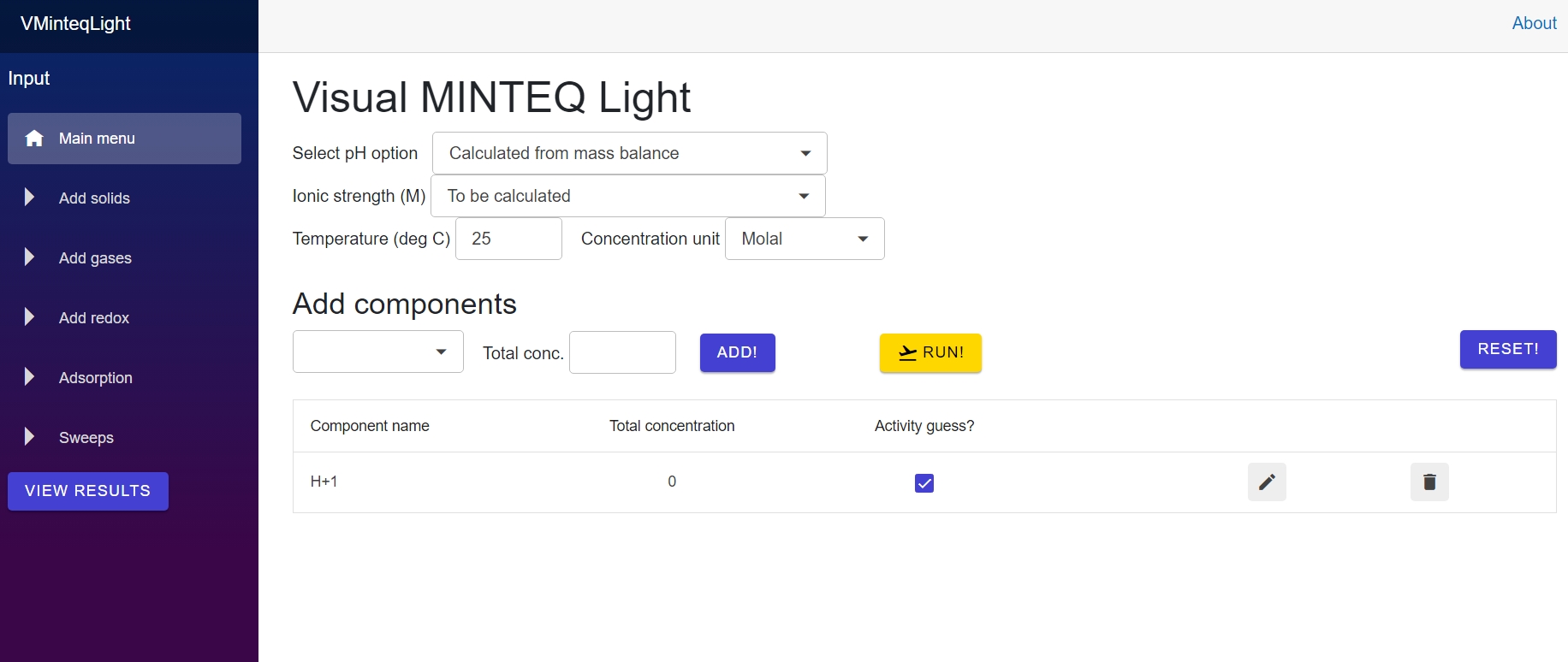Click the arrow icon next to Sweeps

[30, 437]
